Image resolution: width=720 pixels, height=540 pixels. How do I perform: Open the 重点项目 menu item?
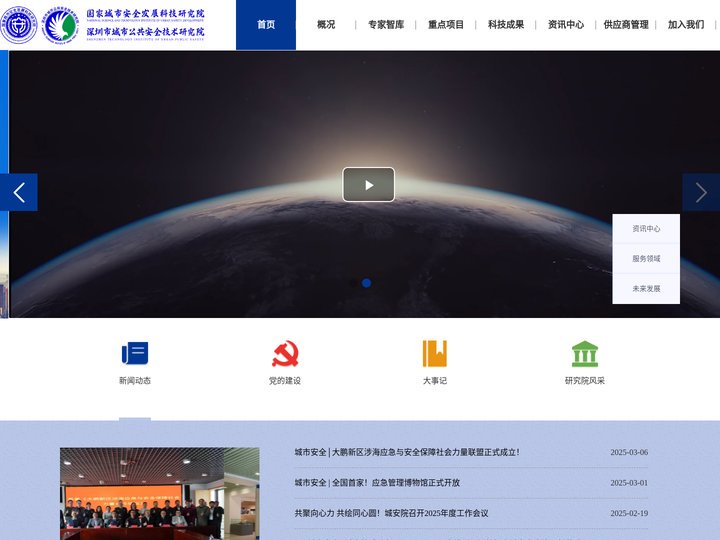coord(446,25)
